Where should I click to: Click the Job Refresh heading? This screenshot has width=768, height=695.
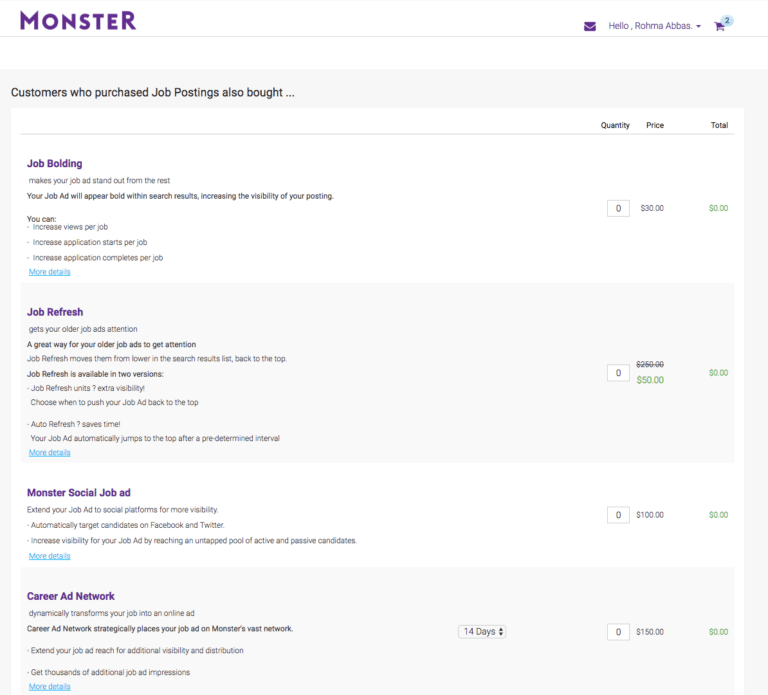click(55, 312)
